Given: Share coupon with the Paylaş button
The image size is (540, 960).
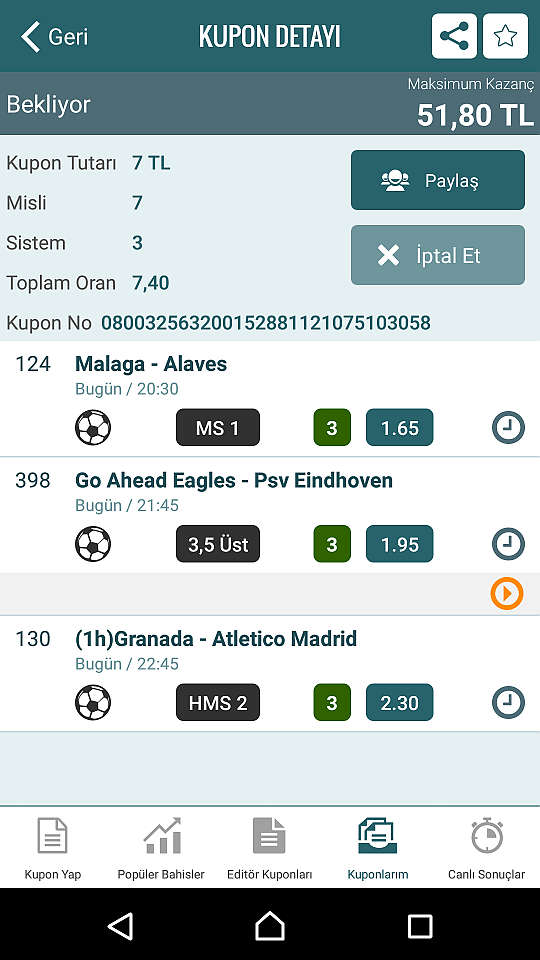Looking at the screenshot, I should point(438,181).
